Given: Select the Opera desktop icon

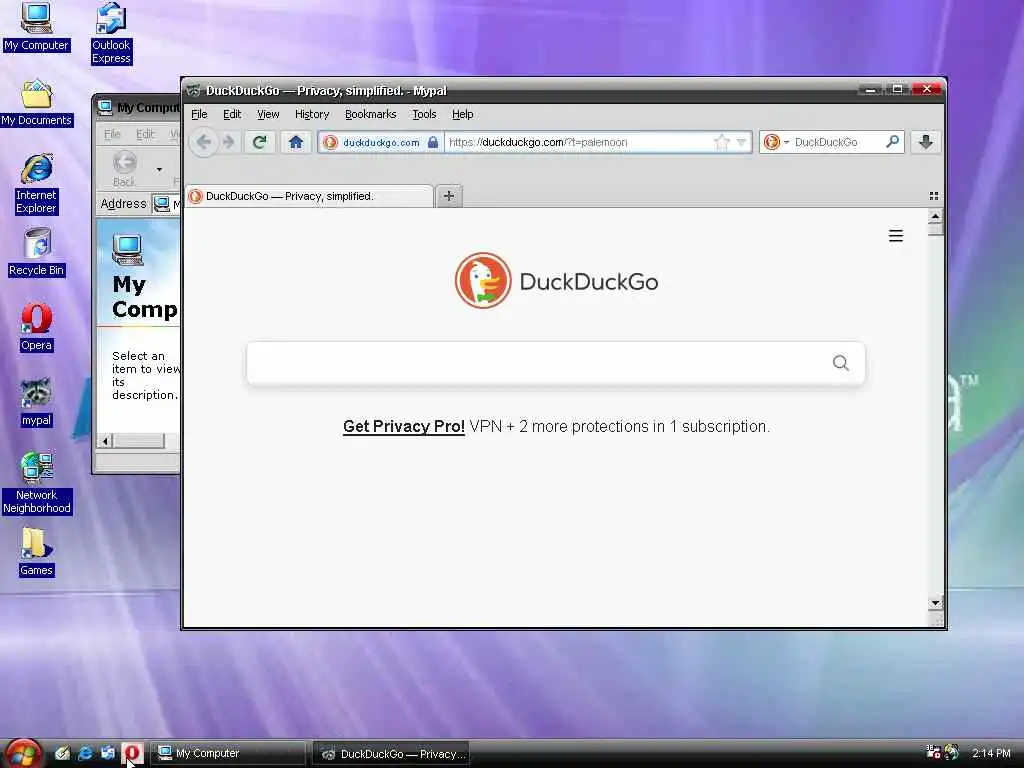Looking at the screenshot, I should [37, 327].
